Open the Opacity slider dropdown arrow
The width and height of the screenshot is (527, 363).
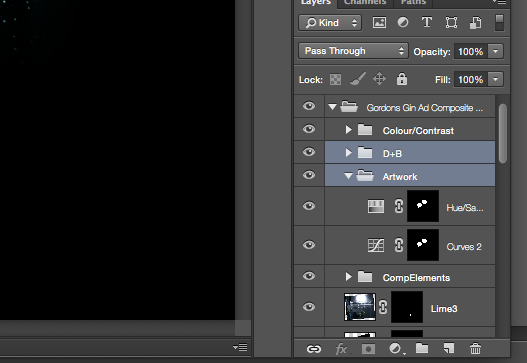(x=495, y=51)
